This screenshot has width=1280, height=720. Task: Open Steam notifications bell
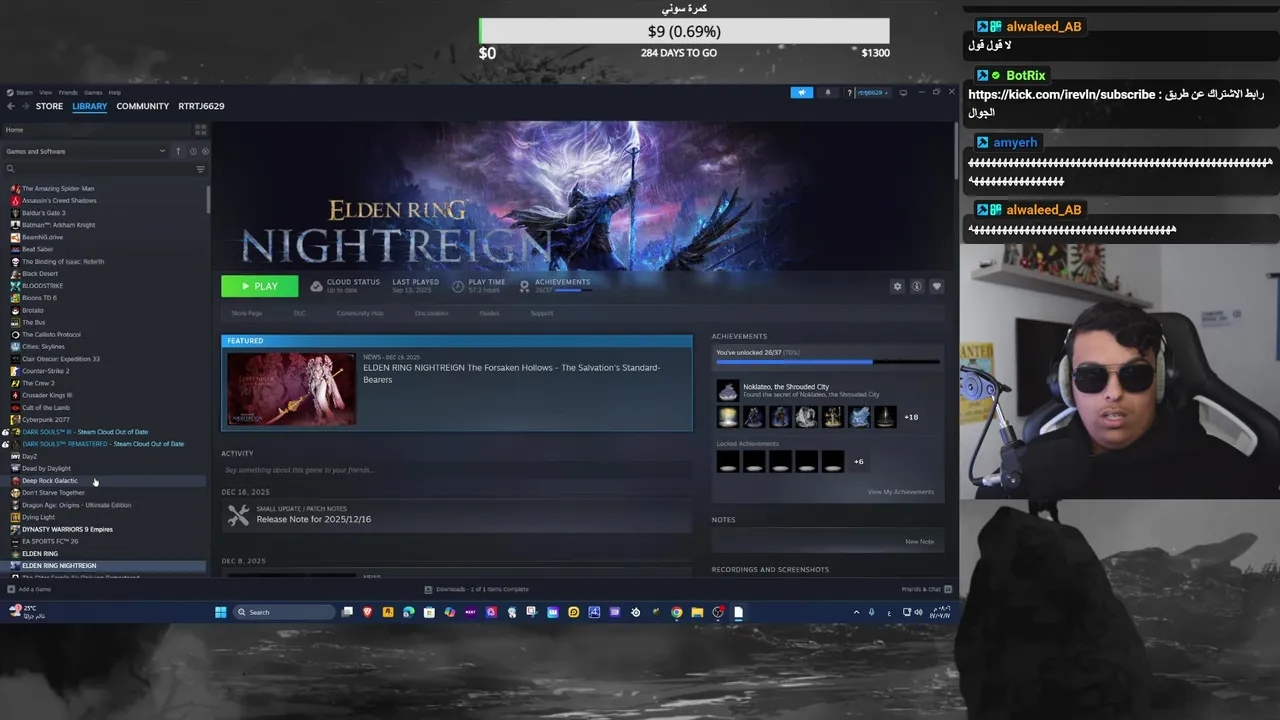(x=827, y=92)
